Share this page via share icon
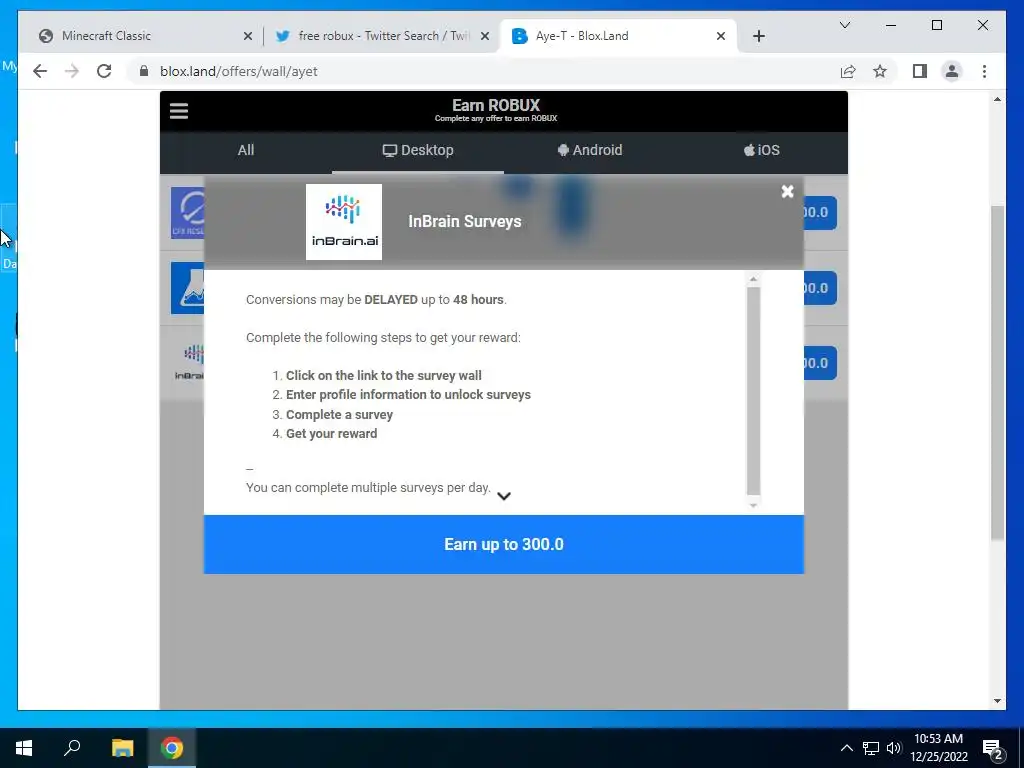 [x=848, y=71]
